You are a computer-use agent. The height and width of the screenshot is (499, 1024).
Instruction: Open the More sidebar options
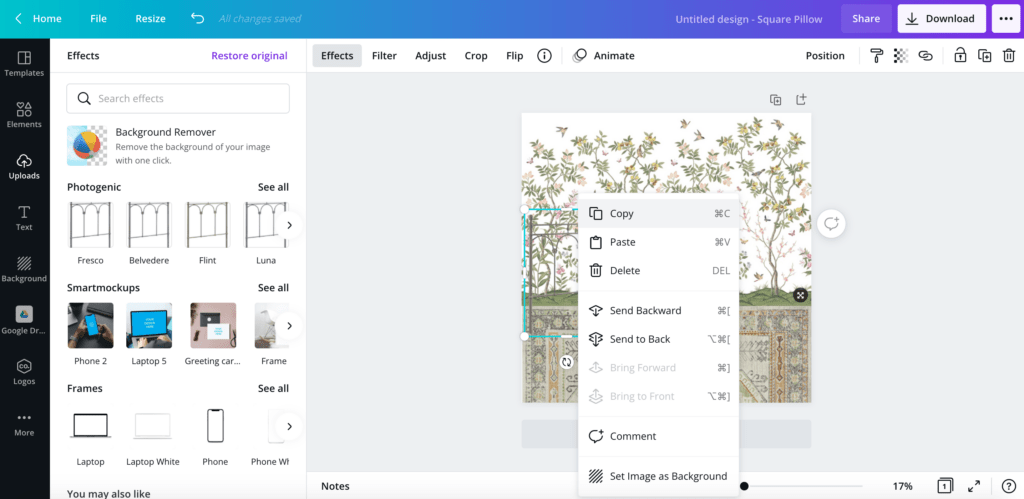24,423
